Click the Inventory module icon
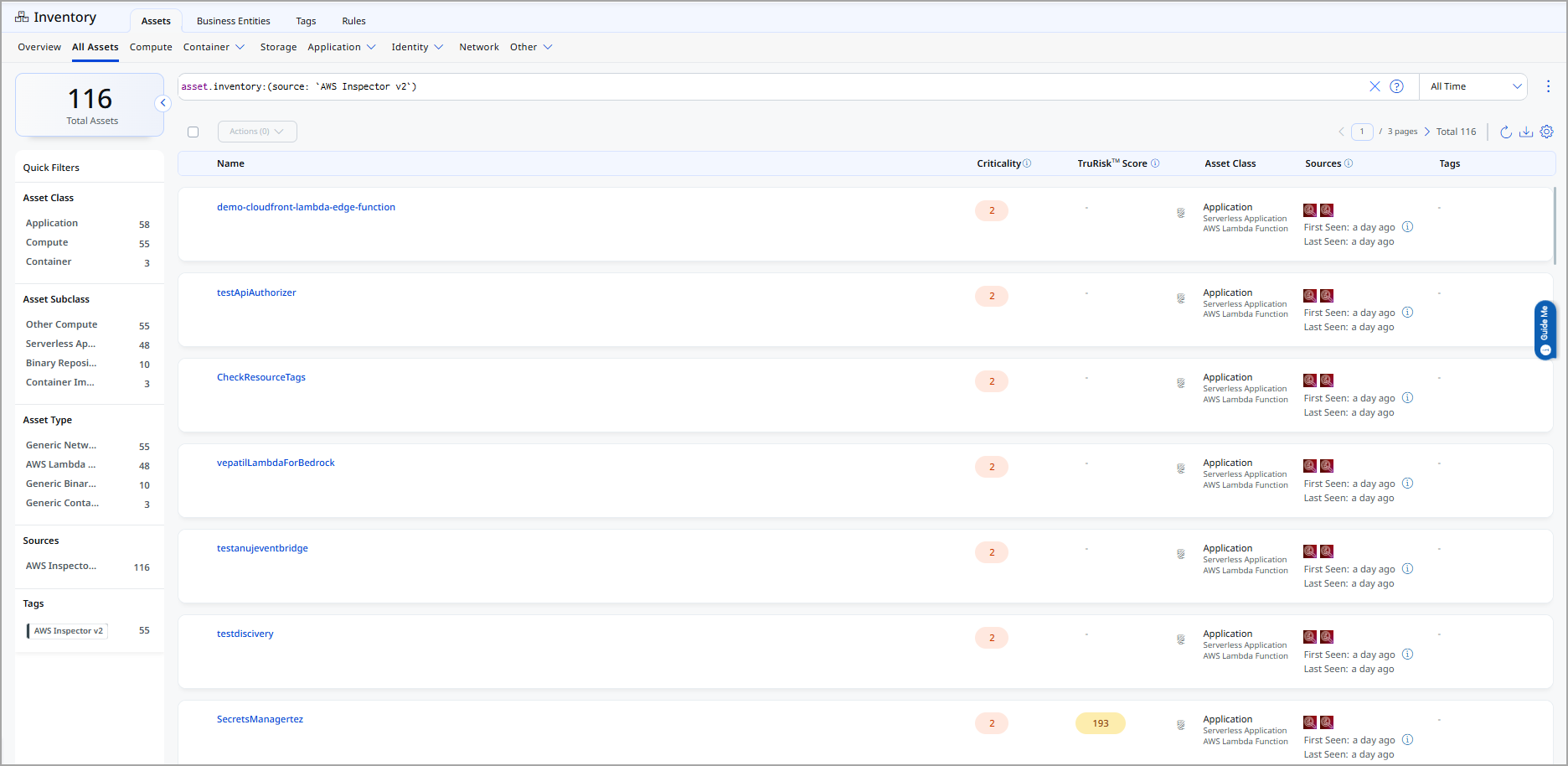This screenshot has height=766, width=1568. pyautogui.click(x=22, y=17)
